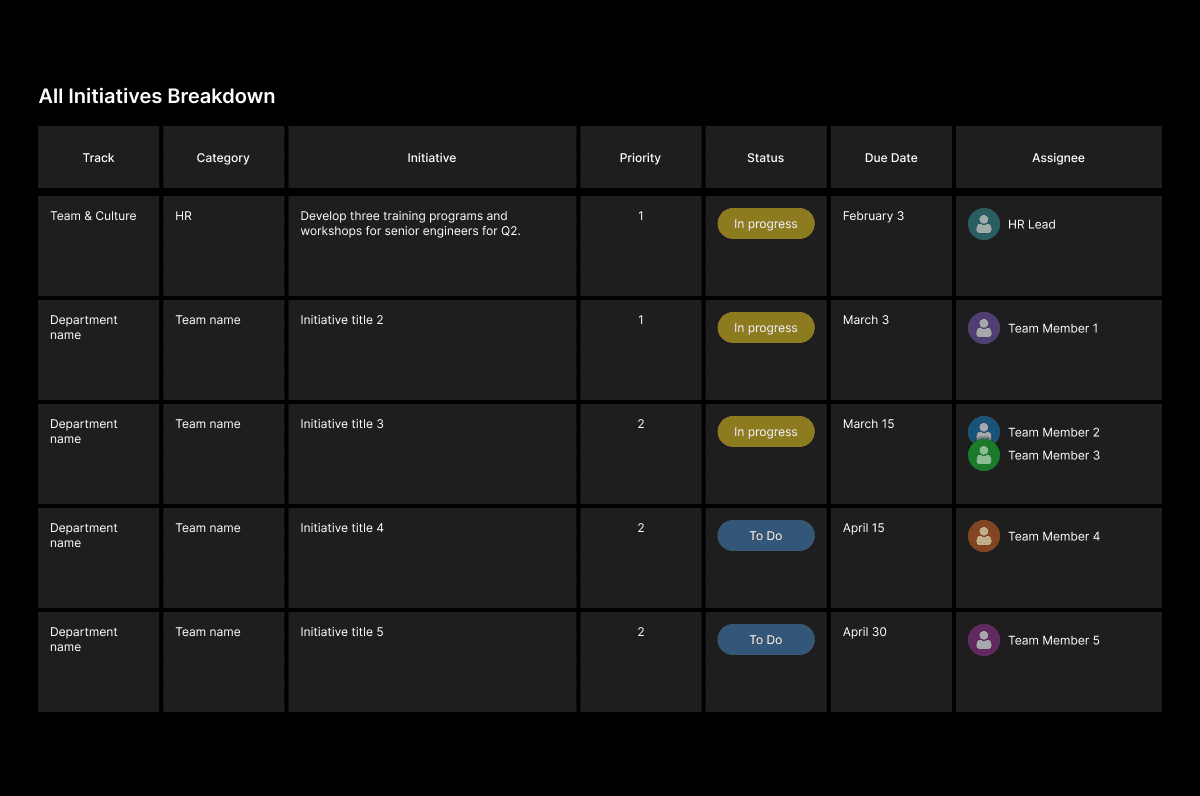Open In progress status for Initiative title 2
Image resolution: width=1200 pixels, height=796 pixels.
pyautogui.click(x=766, y=328)
